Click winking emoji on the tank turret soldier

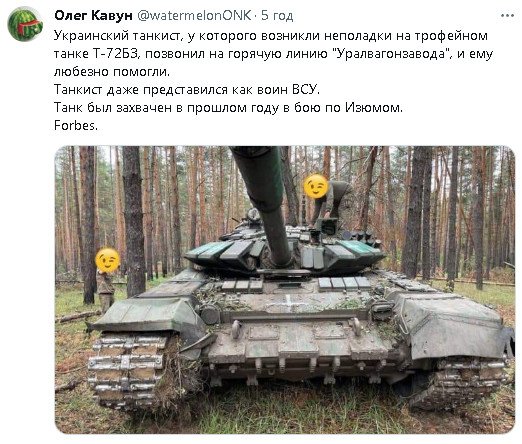point(315,186)
